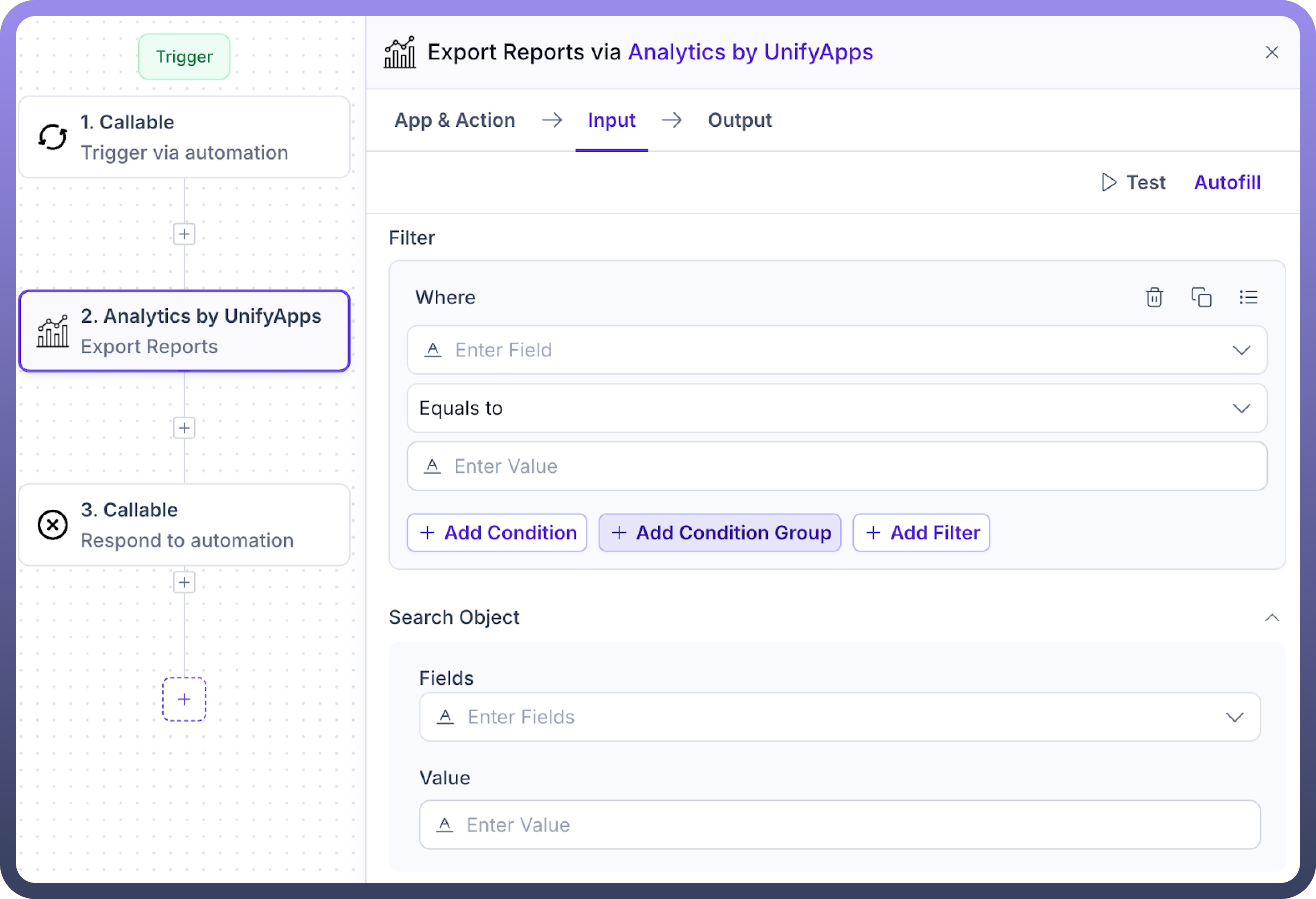Image resolution: width=1316 pixels, height=899 pixels.
Task: Duplicate the Where condition using copy icon
Action: click(x=1201, y=297)
